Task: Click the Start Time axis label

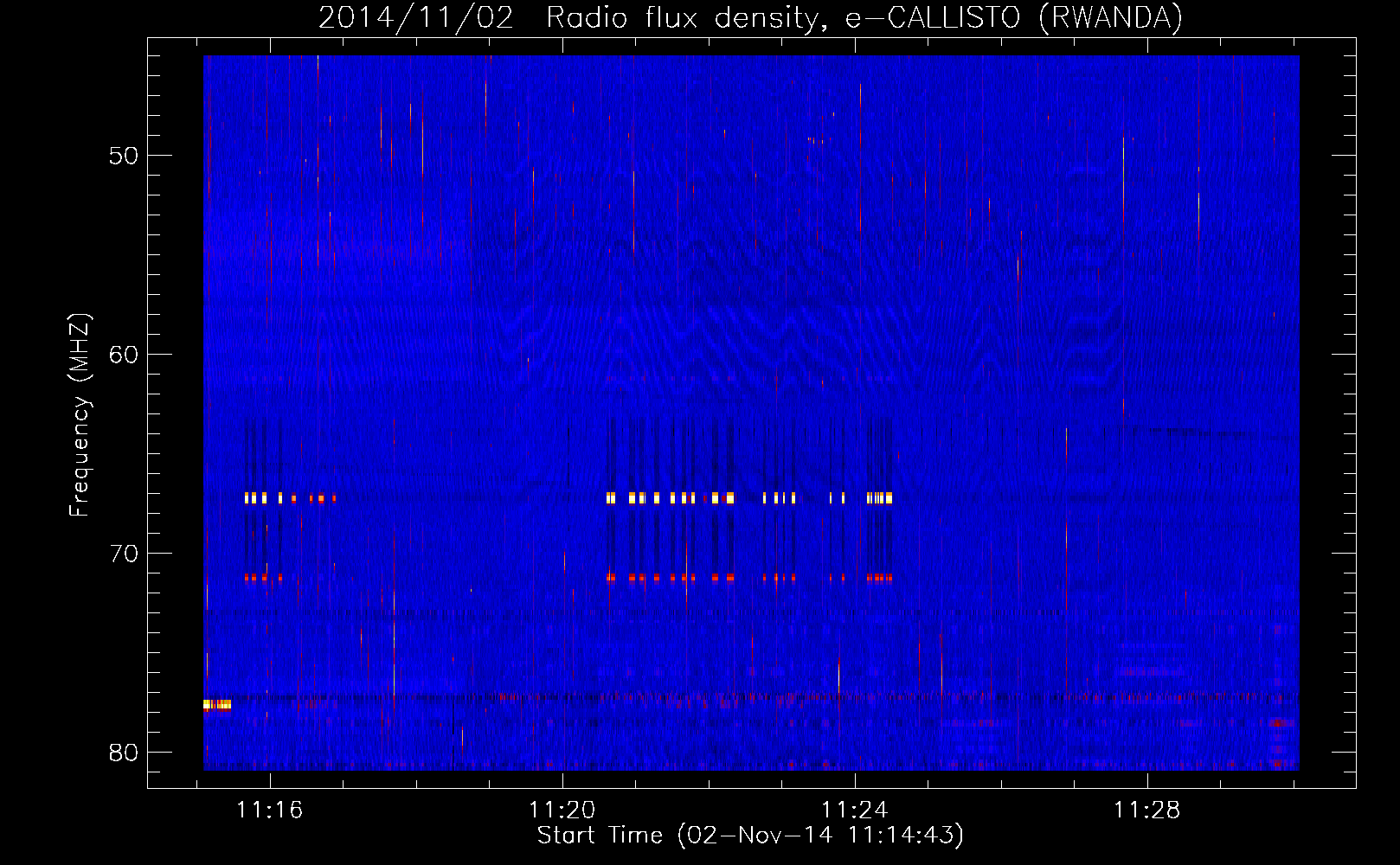Action: [750, 836]
